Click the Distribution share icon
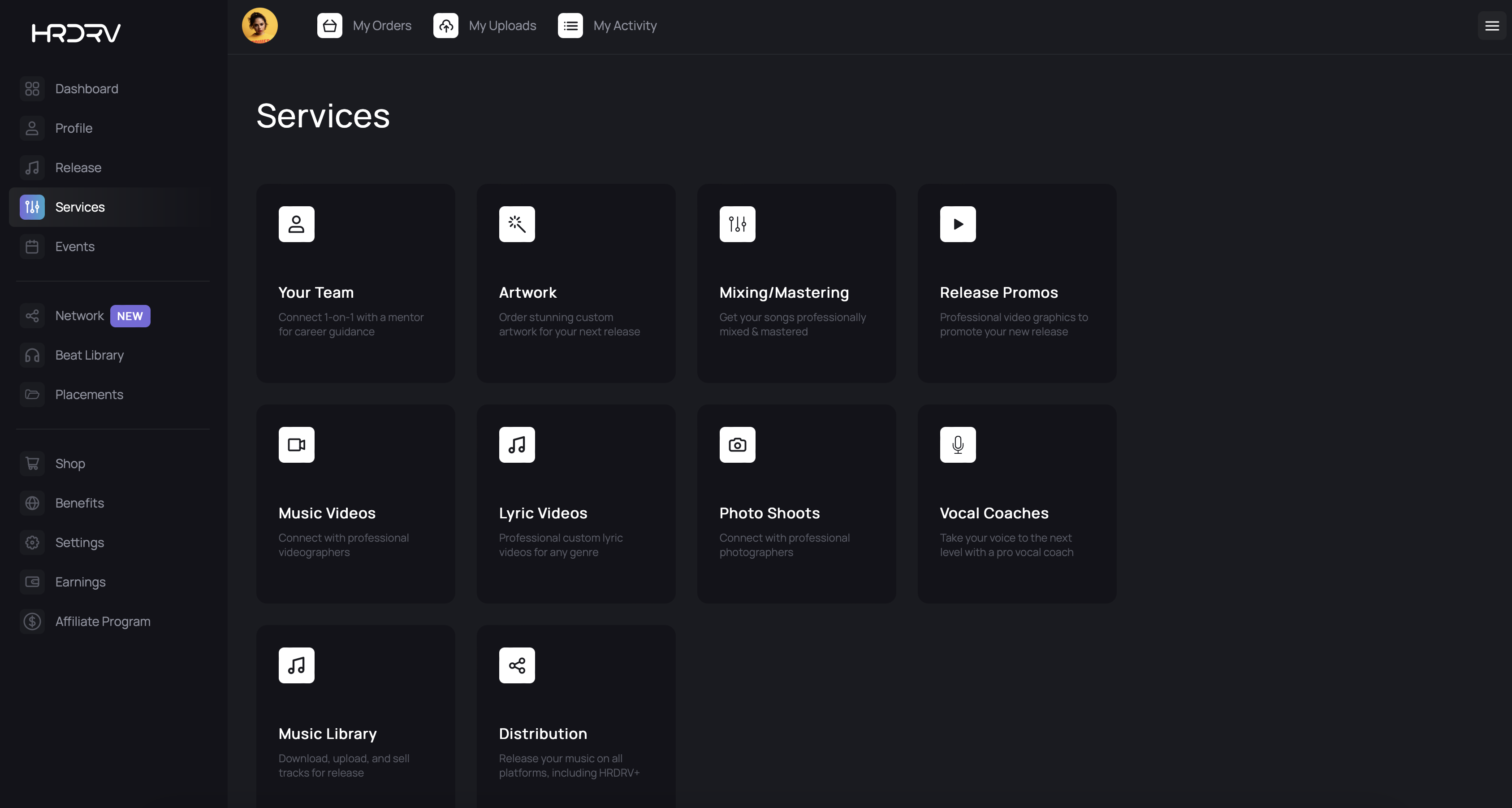 coord(517,665)
